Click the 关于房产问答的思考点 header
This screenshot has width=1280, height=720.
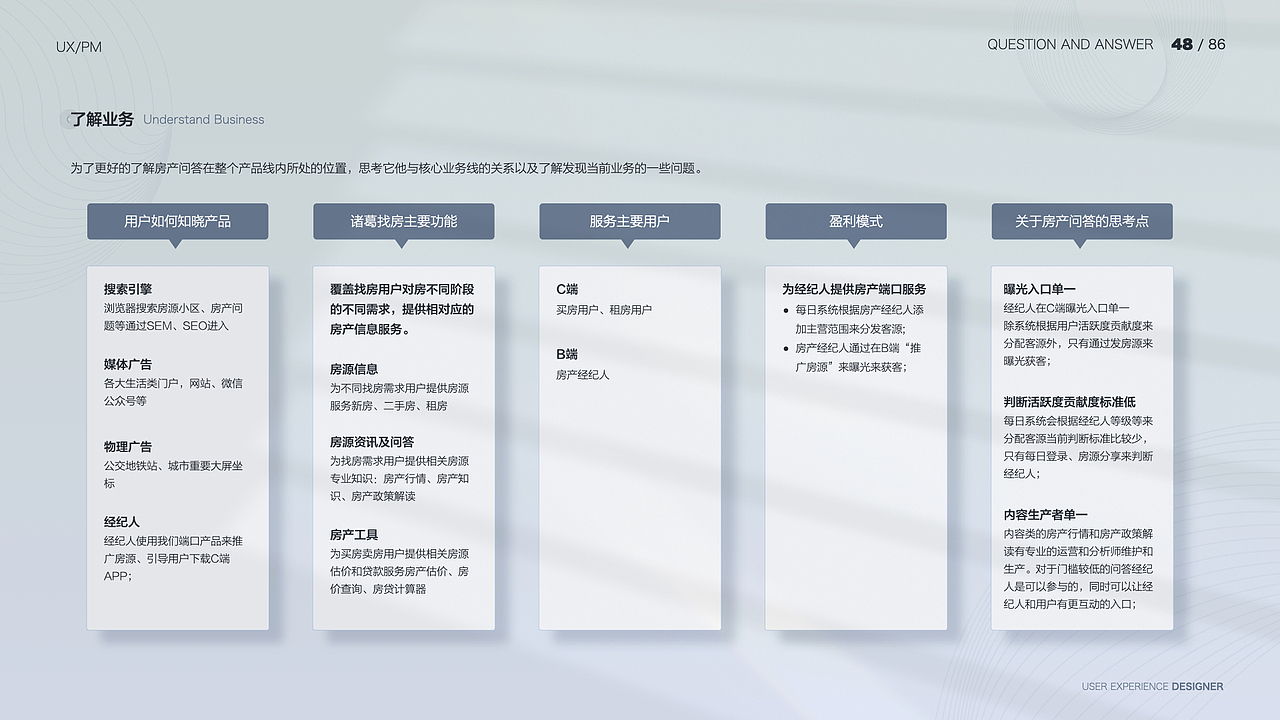[1081, 221]
